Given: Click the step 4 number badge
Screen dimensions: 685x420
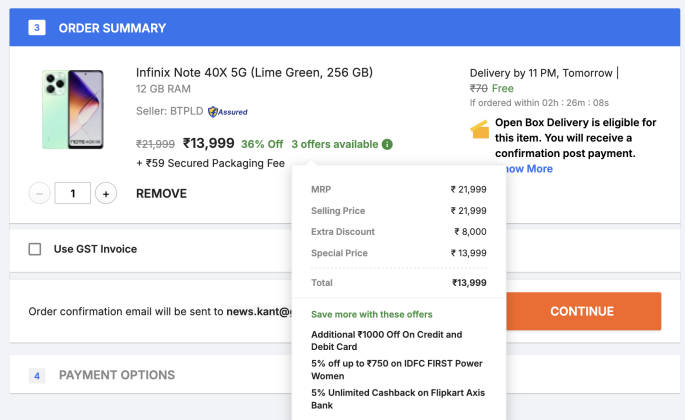Looking at the screenshot, I should point(37,376).
